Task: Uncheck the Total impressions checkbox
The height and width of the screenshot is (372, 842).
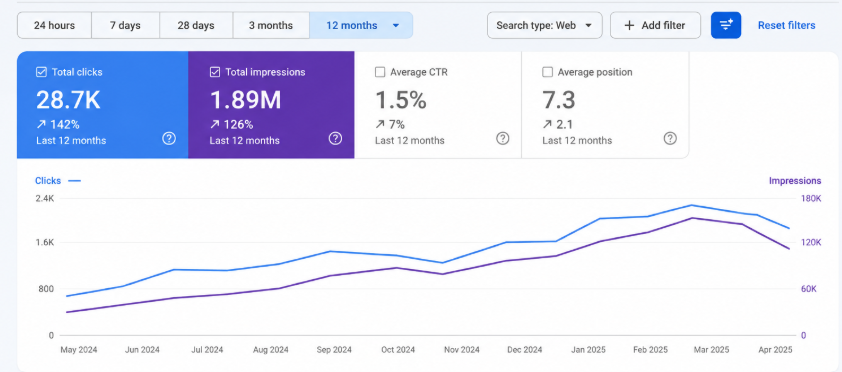Action: click(x=215, y=72)
